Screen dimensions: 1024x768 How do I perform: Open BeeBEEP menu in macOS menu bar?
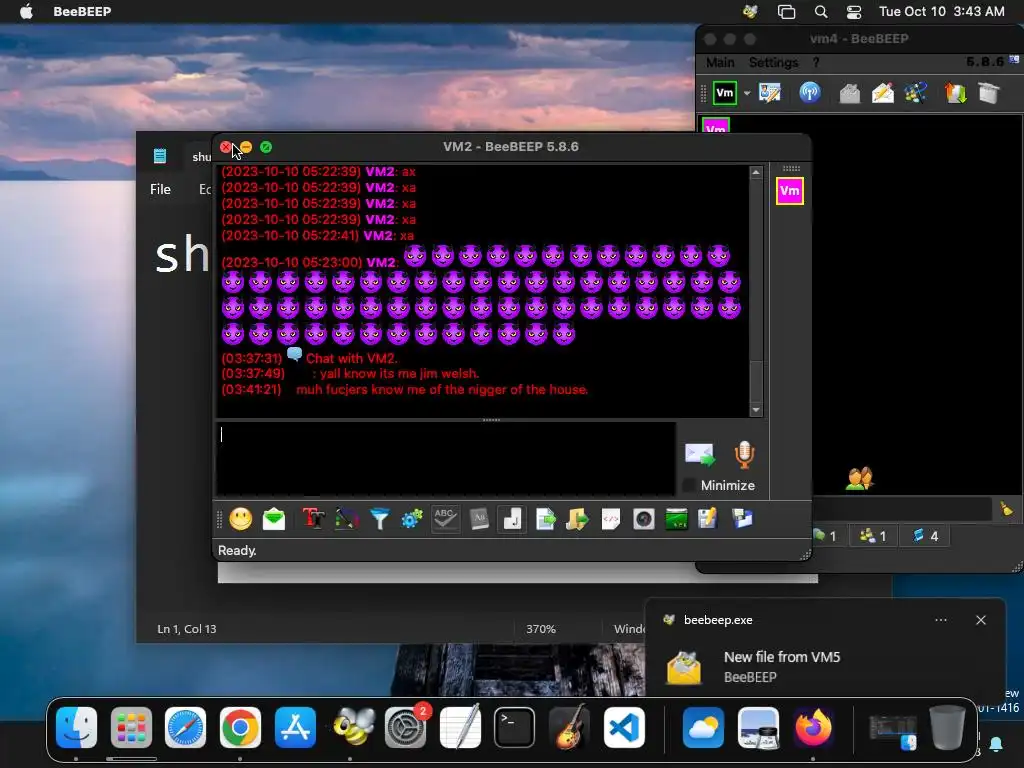(82, 11)
